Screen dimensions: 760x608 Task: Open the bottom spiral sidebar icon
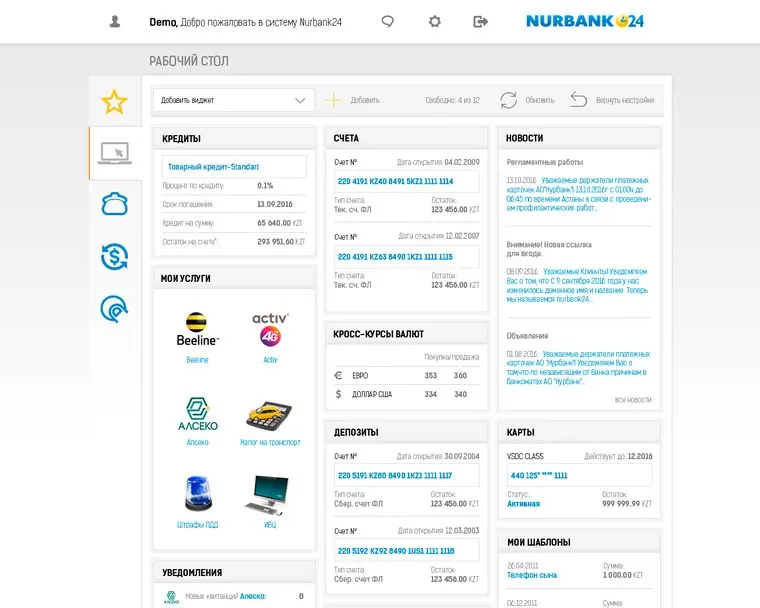click(114, 309)
